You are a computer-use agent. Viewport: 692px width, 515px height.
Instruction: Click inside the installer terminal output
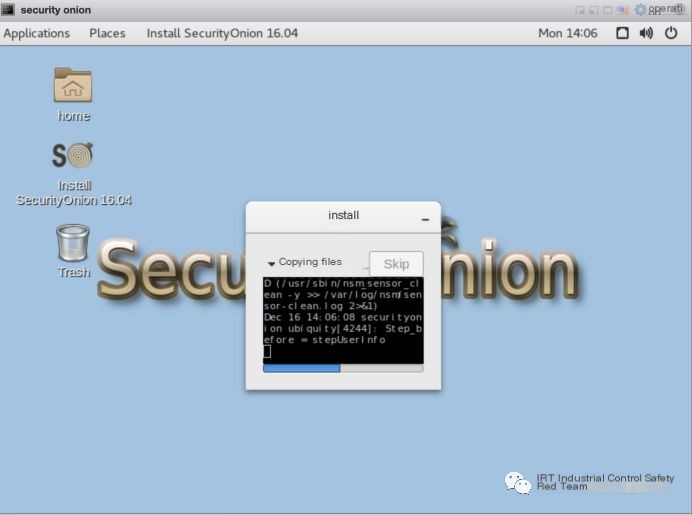343,320
